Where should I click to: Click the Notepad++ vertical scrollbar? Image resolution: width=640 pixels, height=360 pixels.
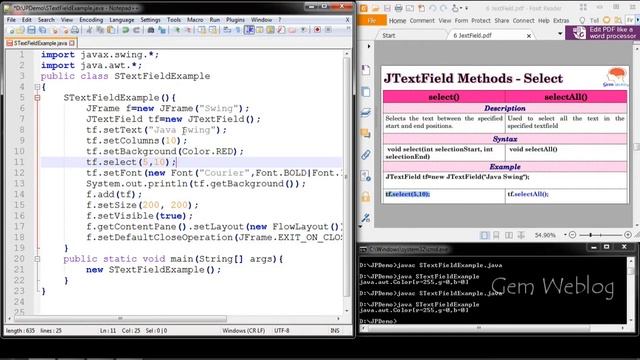coord(347,176)
